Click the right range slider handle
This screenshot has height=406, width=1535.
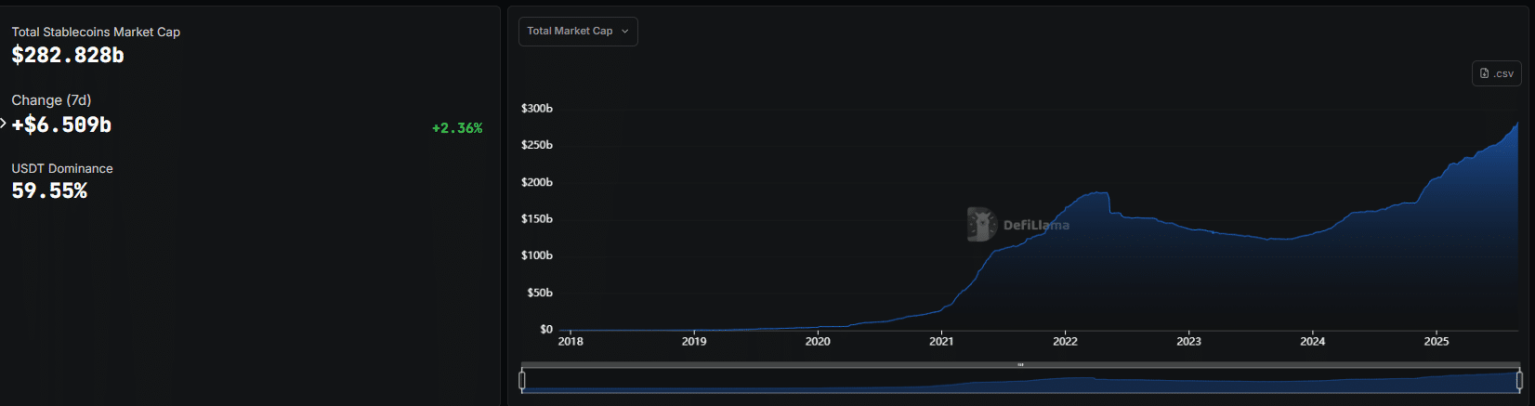coord(1519,380)
